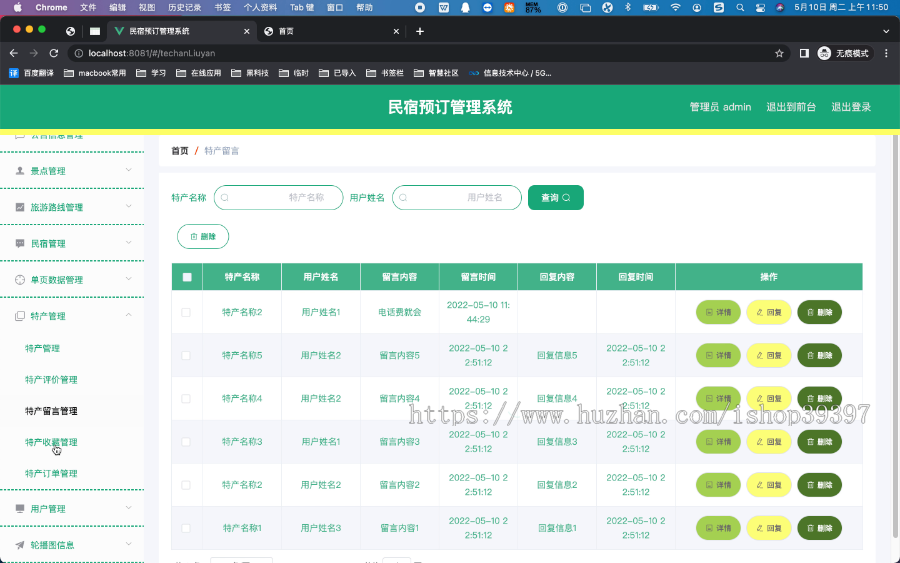
Task: Click the 特产名称 search input field
Action: tap(278, 197)
